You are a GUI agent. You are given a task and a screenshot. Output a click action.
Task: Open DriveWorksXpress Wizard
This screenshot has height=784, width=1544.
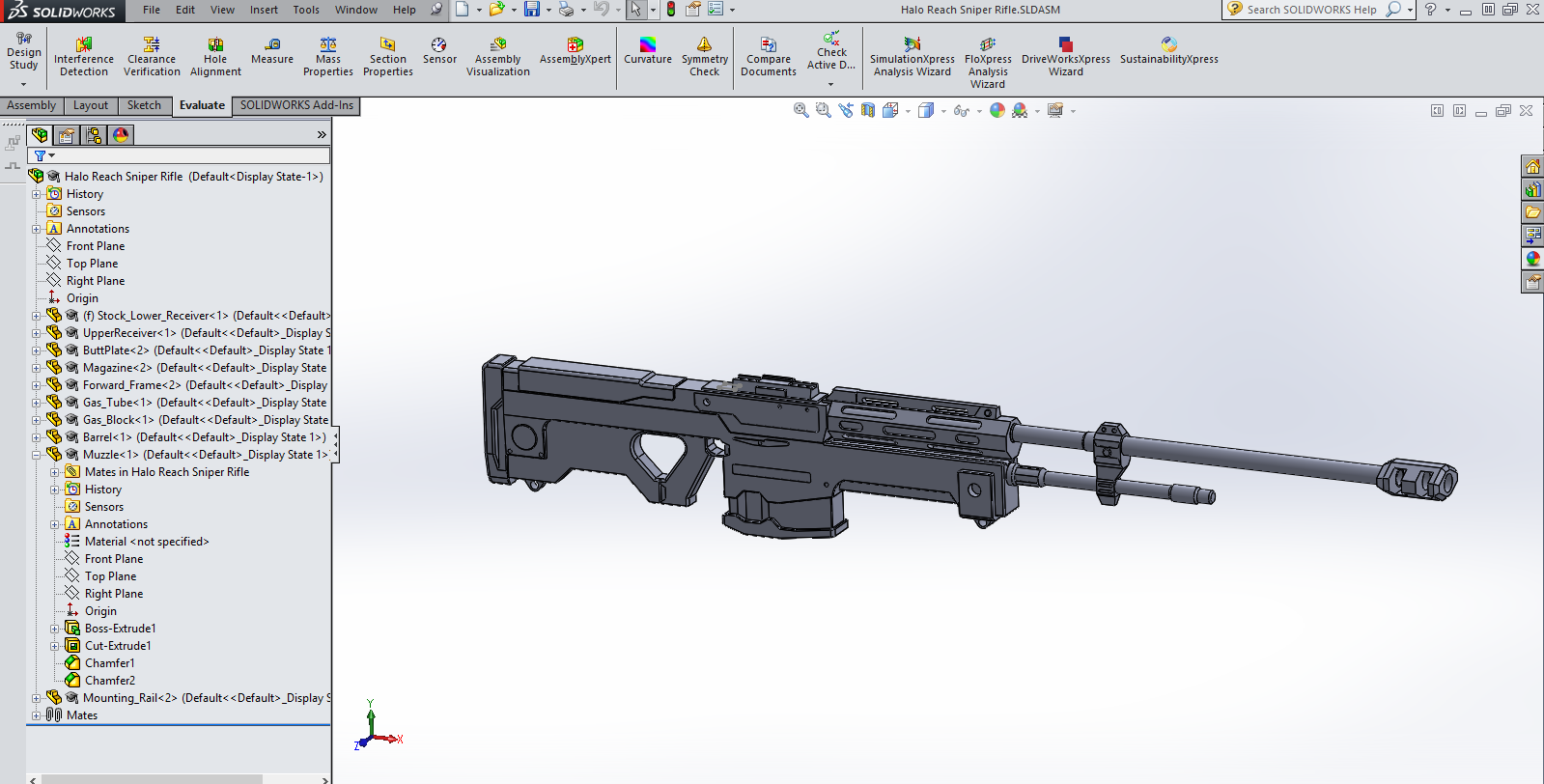tap(1066, 57)
